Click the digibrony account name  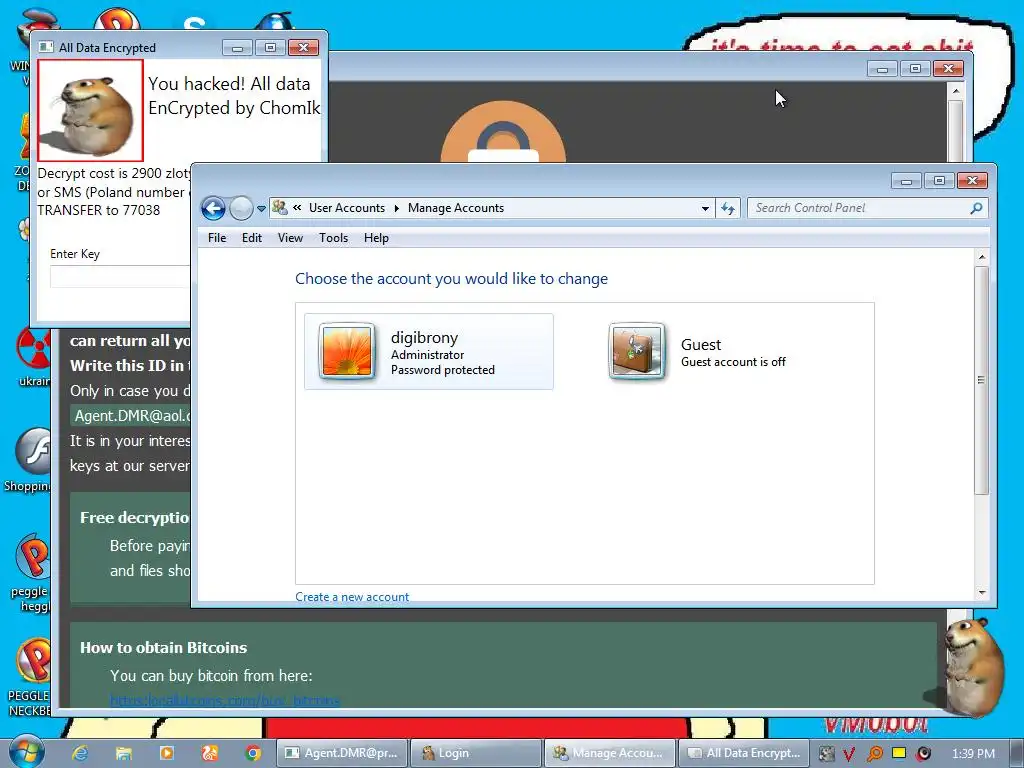tap(424, 338)
